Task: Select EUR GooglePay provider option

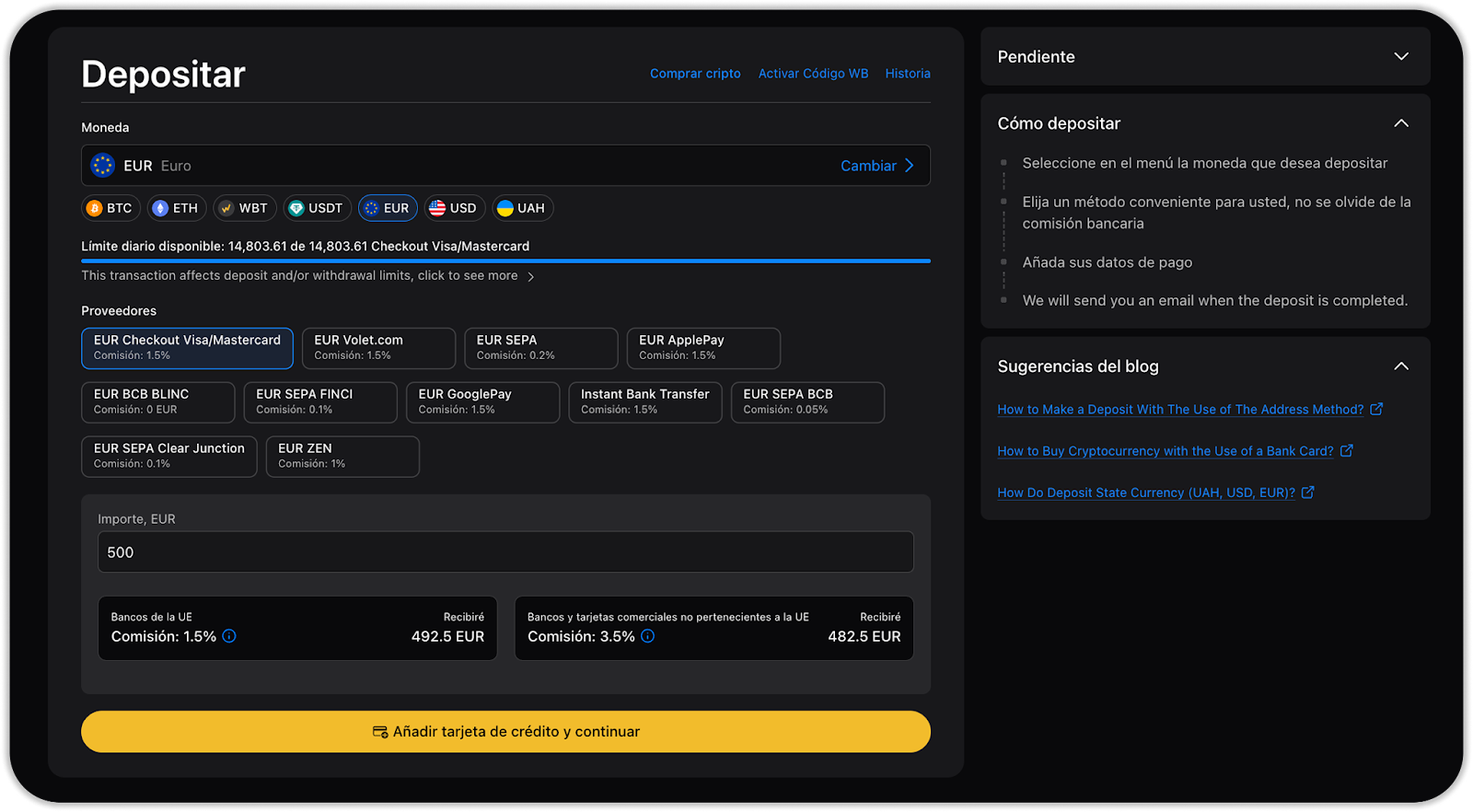Action: pyautogui.click(x=482, y=402)
